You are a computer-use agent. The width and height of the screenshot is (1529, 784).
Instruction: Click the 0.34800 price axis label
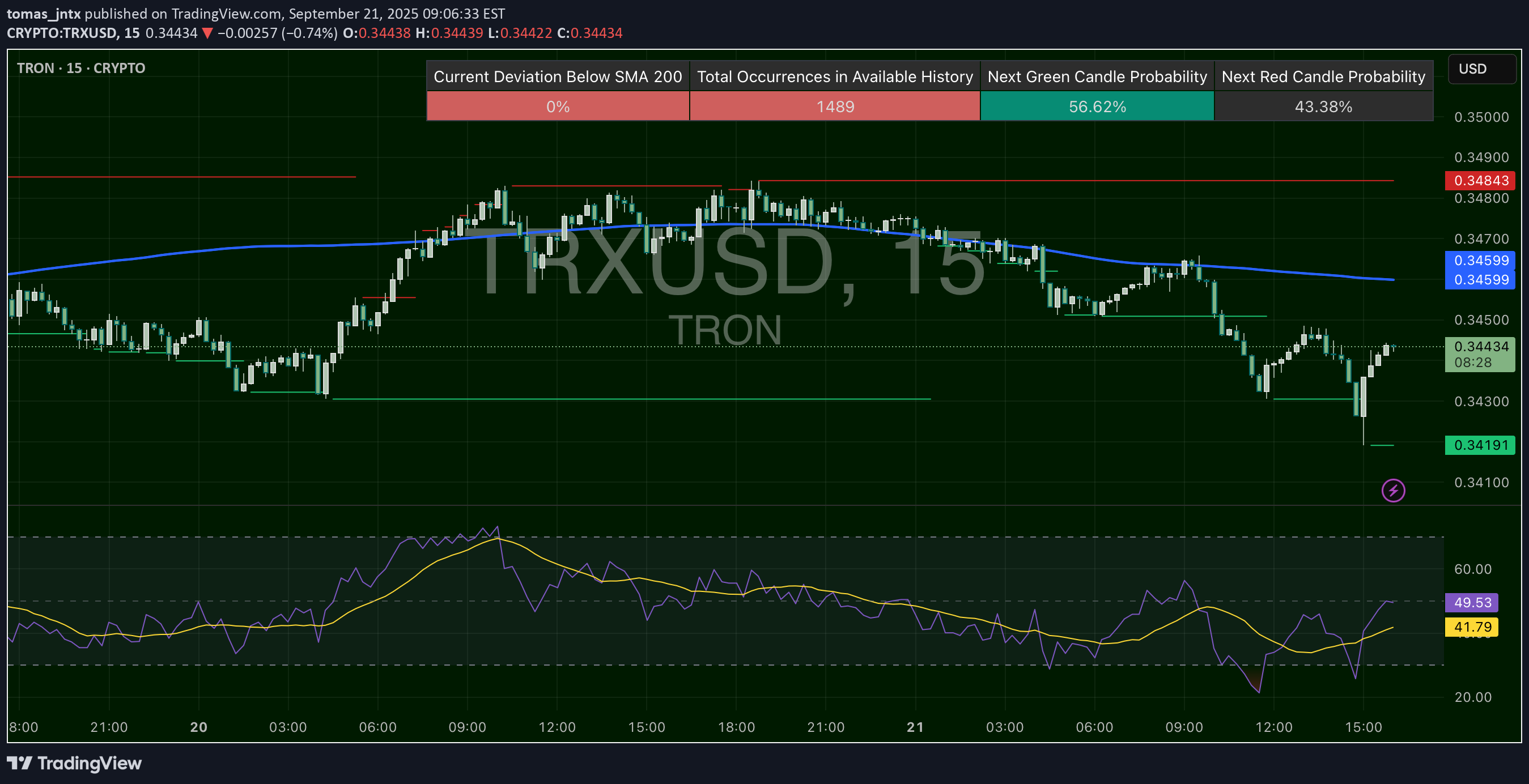(x=1481, y=198)
